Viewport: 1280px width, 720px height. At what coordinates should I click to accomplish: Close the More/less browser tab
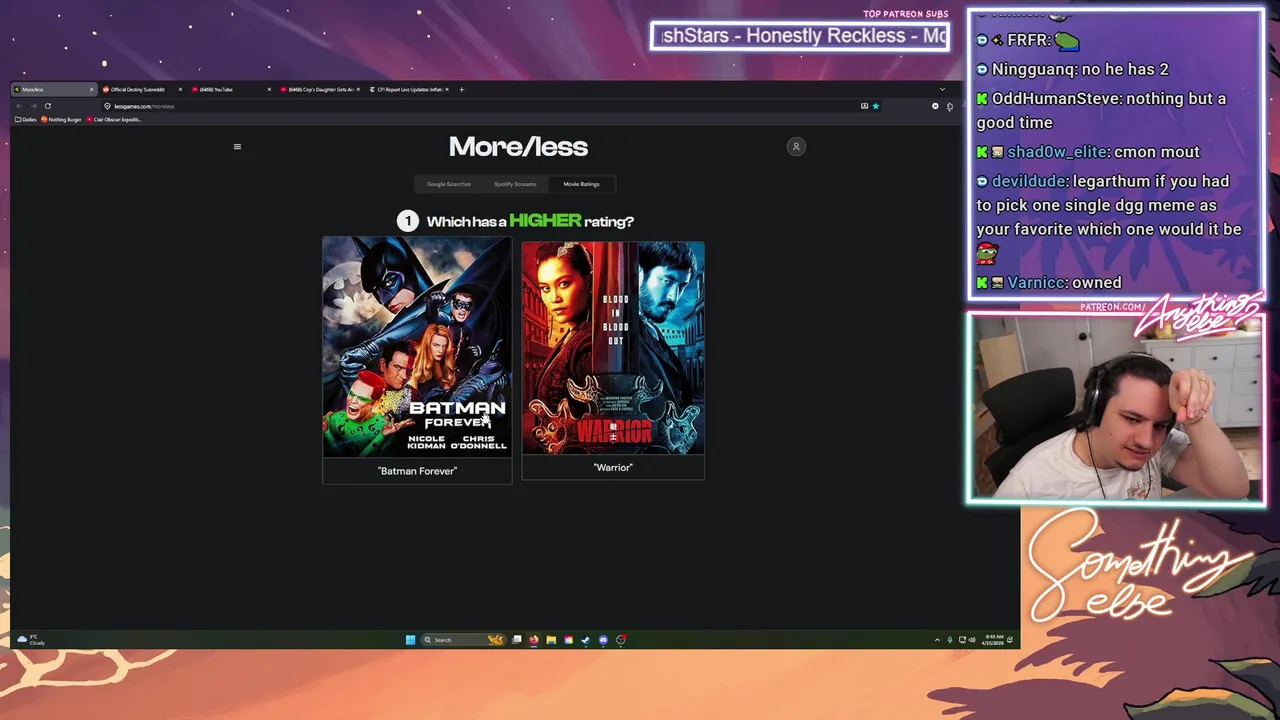(91, 90)
